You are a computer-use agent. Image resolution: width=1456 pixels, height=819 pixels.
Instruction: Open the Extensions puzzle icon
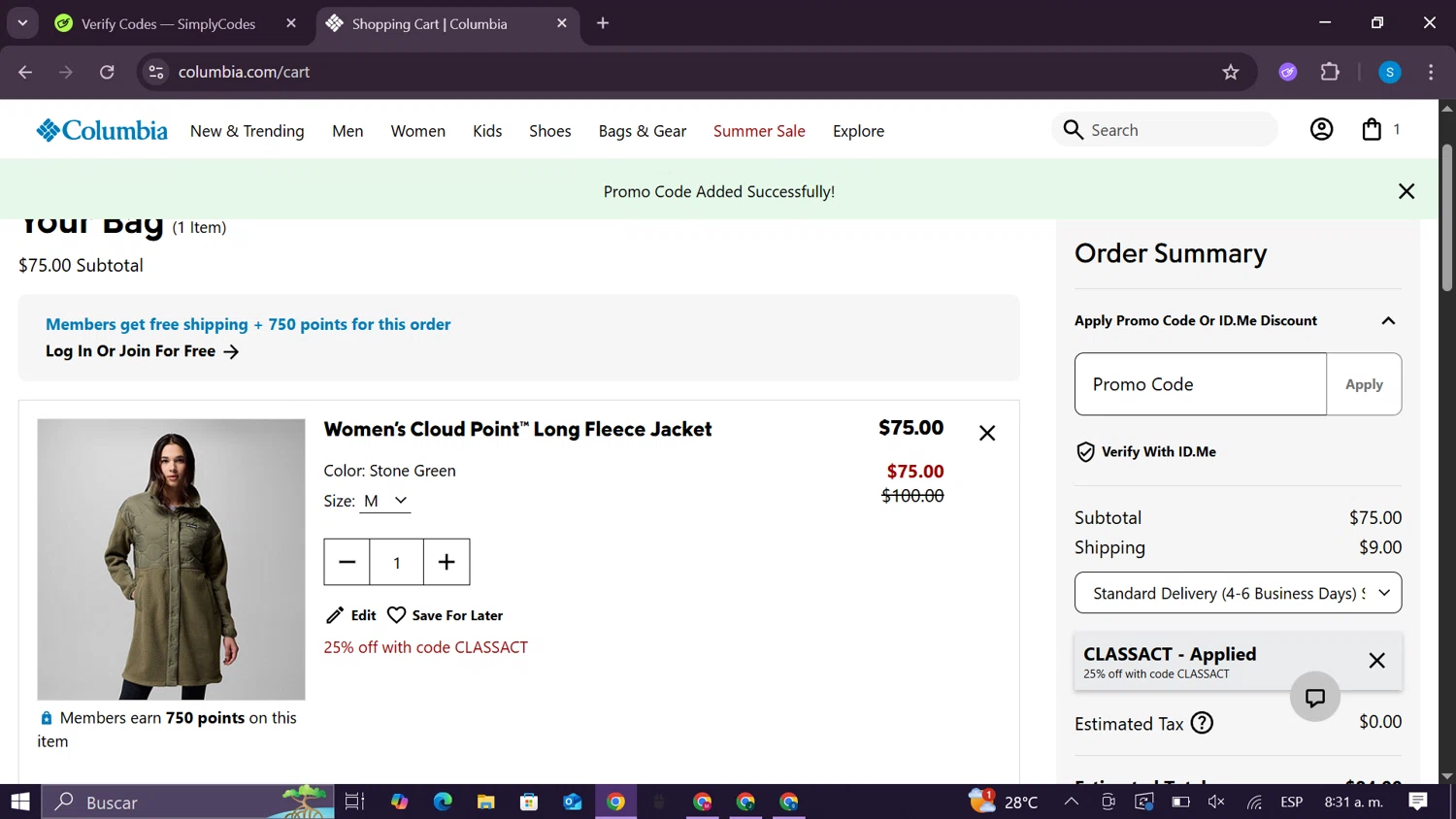coord(1330,72)
